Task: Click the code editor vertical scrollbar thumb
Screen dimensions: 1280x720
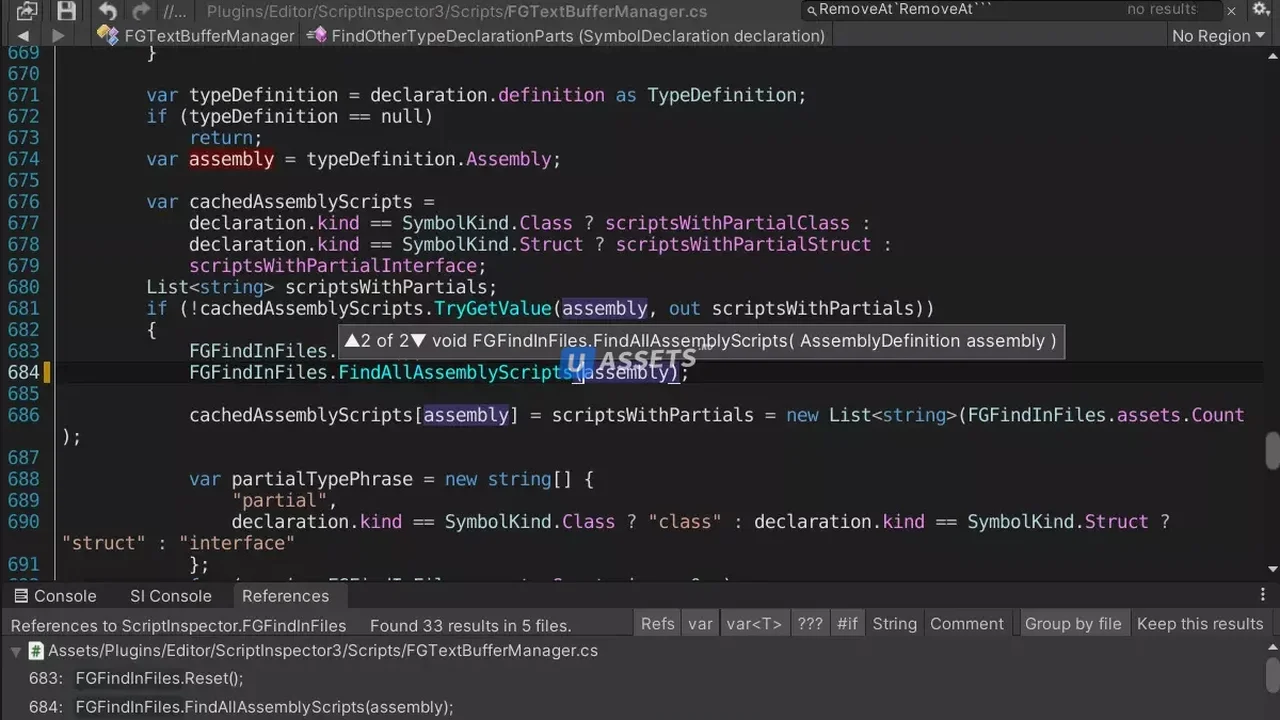Action: (1272, 450)
